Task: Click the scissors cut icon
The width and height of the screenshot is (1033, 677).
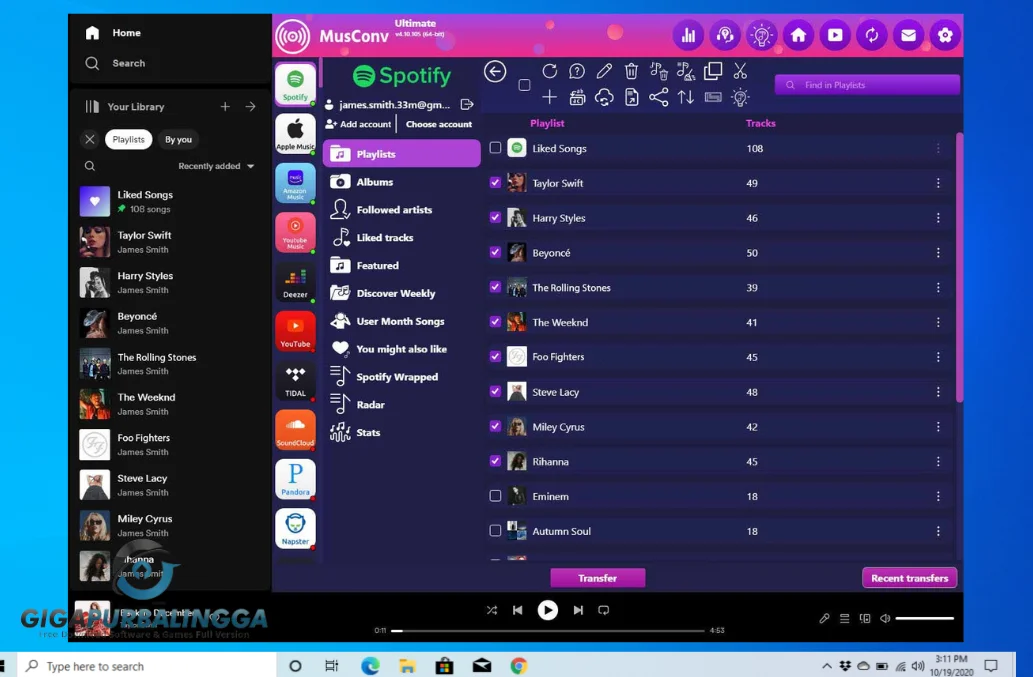Action: [740, 70]
